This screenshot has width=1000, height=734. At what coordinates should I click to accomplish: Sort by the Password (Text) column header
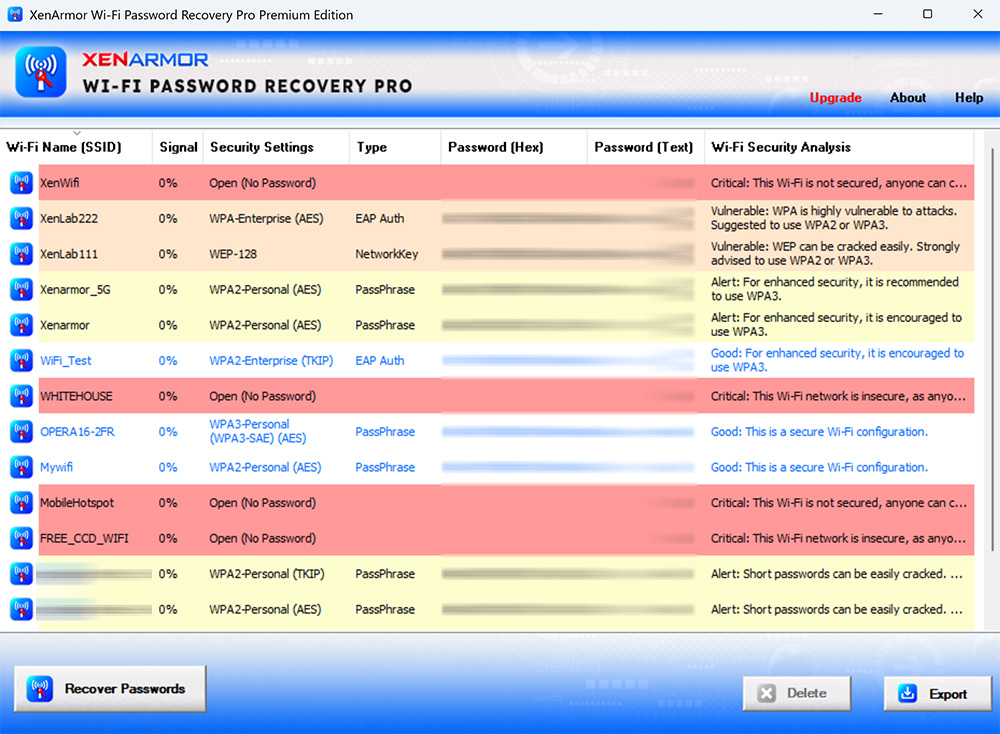click(x=643, y=147)
